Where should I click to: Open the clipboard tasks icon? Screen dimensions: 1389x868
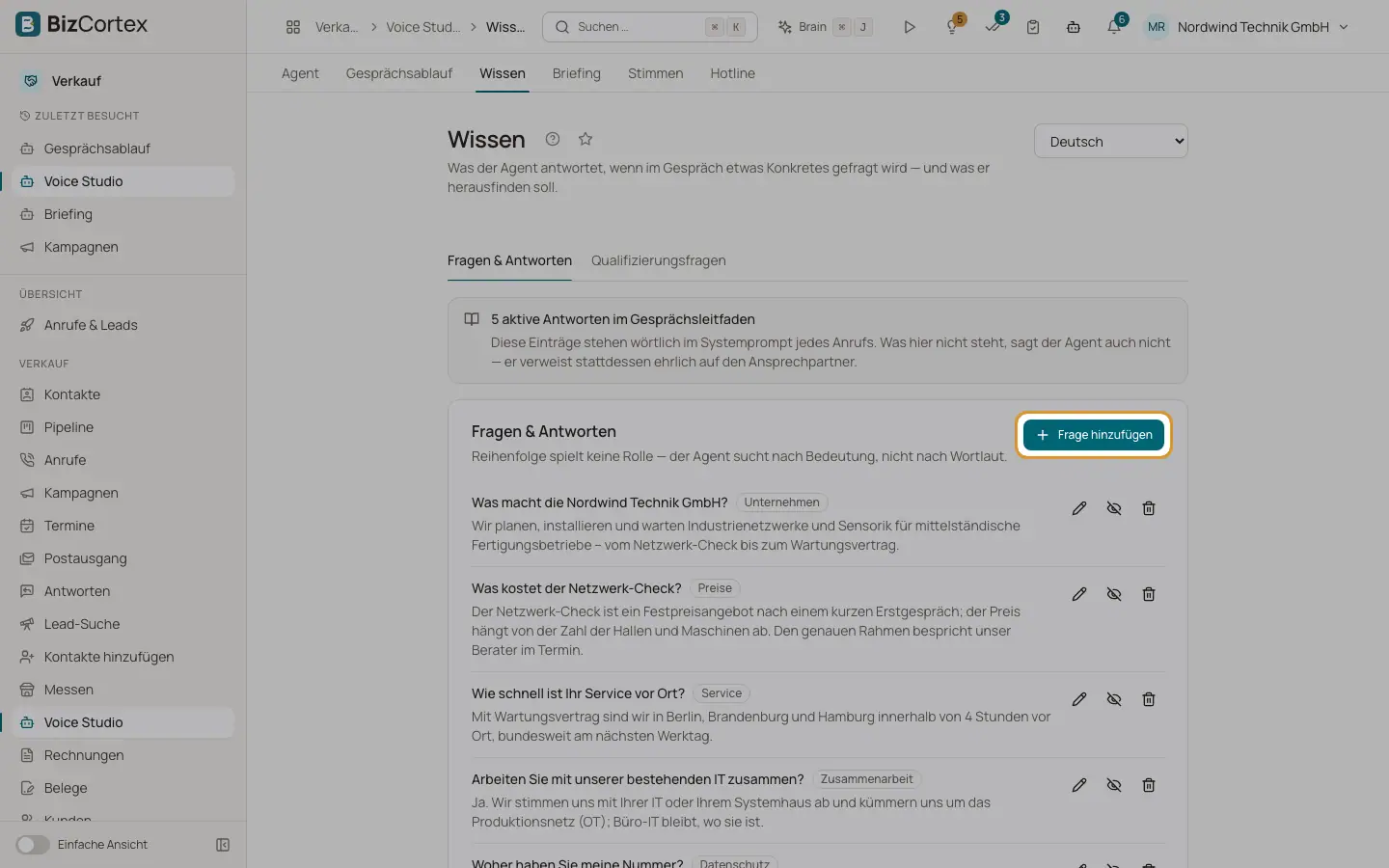[1033, 27]
